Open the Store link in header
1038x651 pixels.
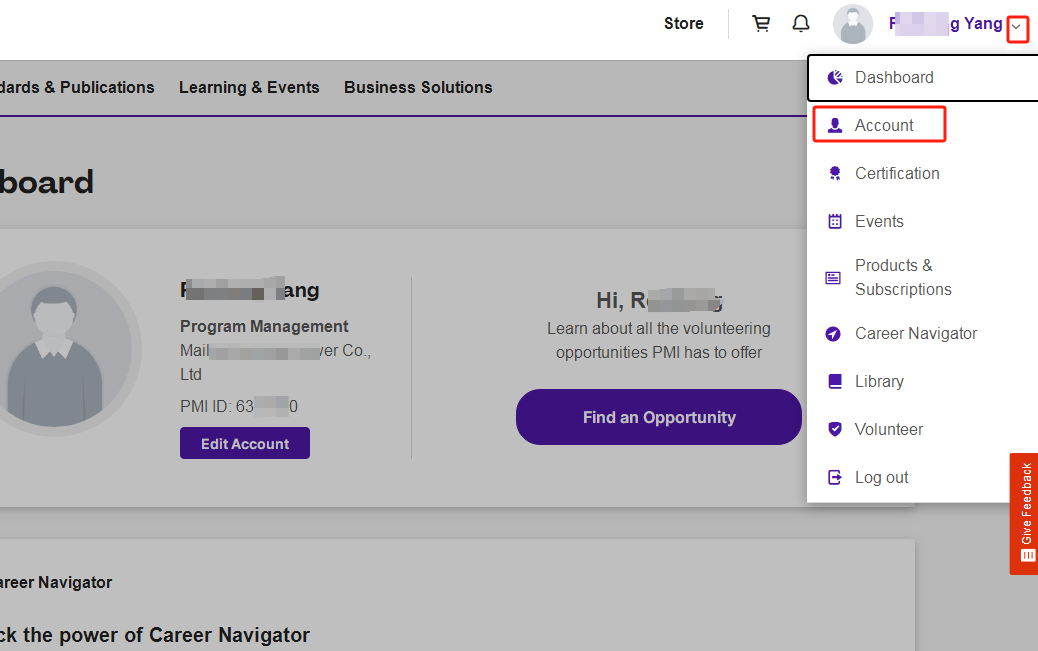[683, 24]
